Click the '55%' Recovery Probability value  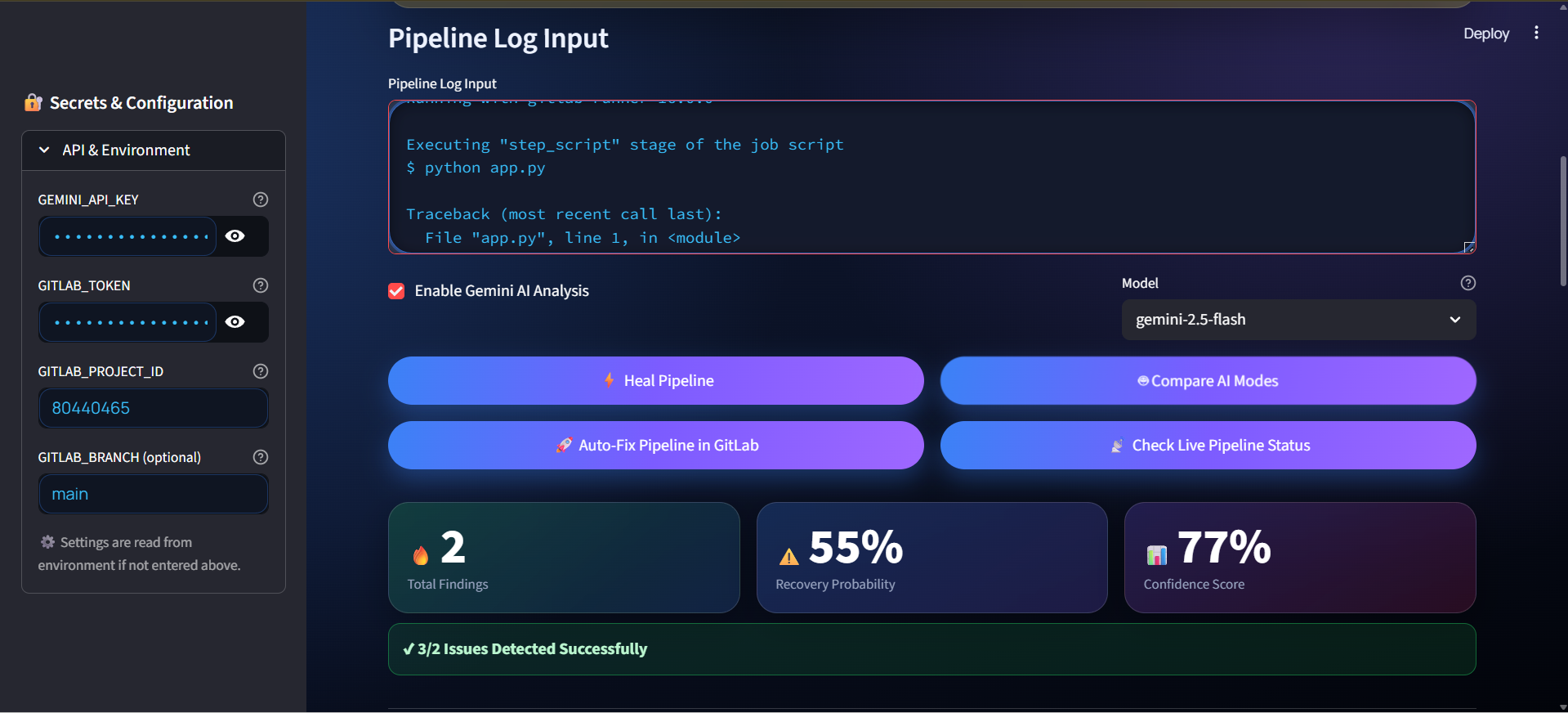point(855,547)
